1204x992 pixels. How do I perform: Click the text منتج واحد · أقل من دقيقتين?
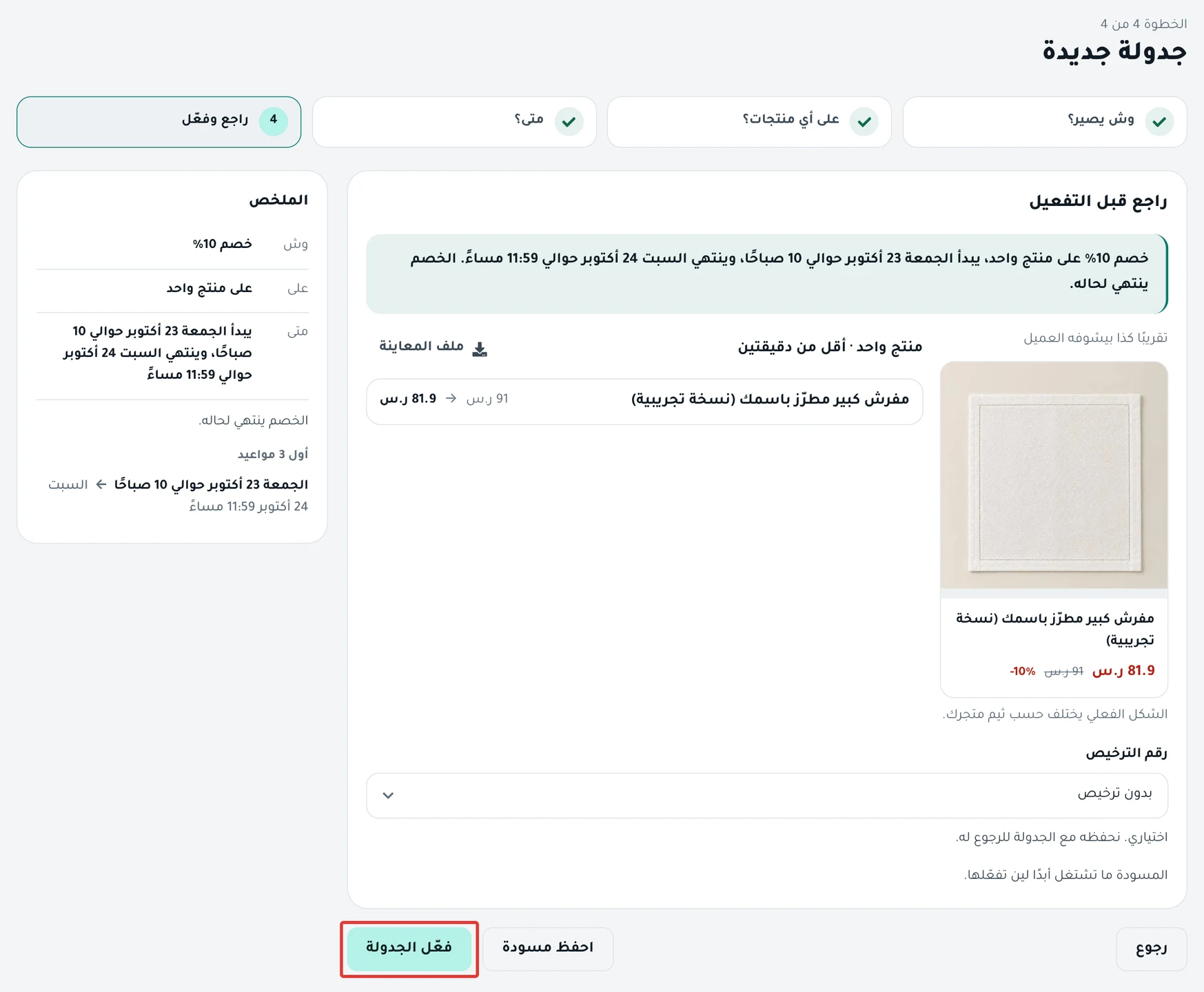coord(830,347)
